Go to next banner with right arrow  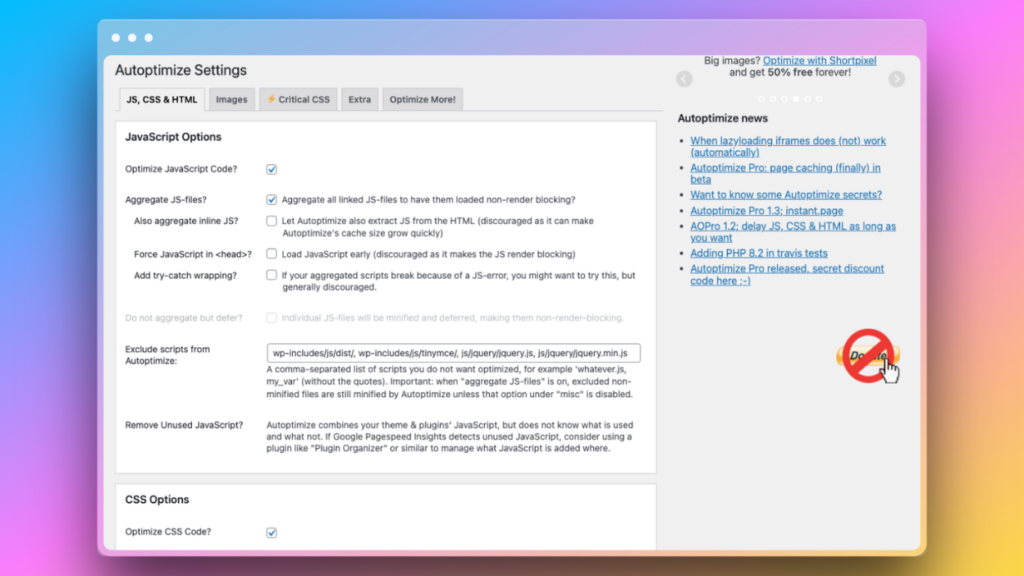coord(897,79)
